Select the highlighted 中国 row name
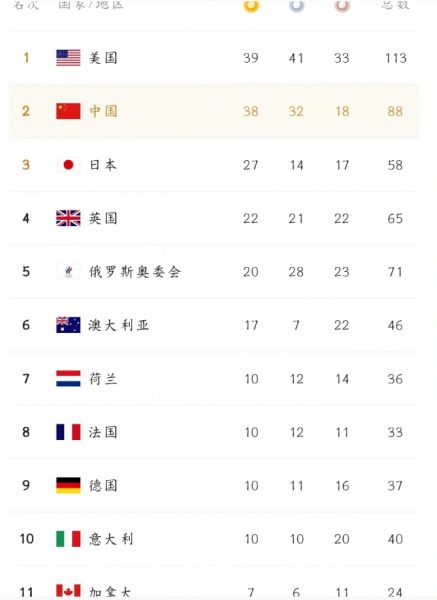 (x=103, y=111)
